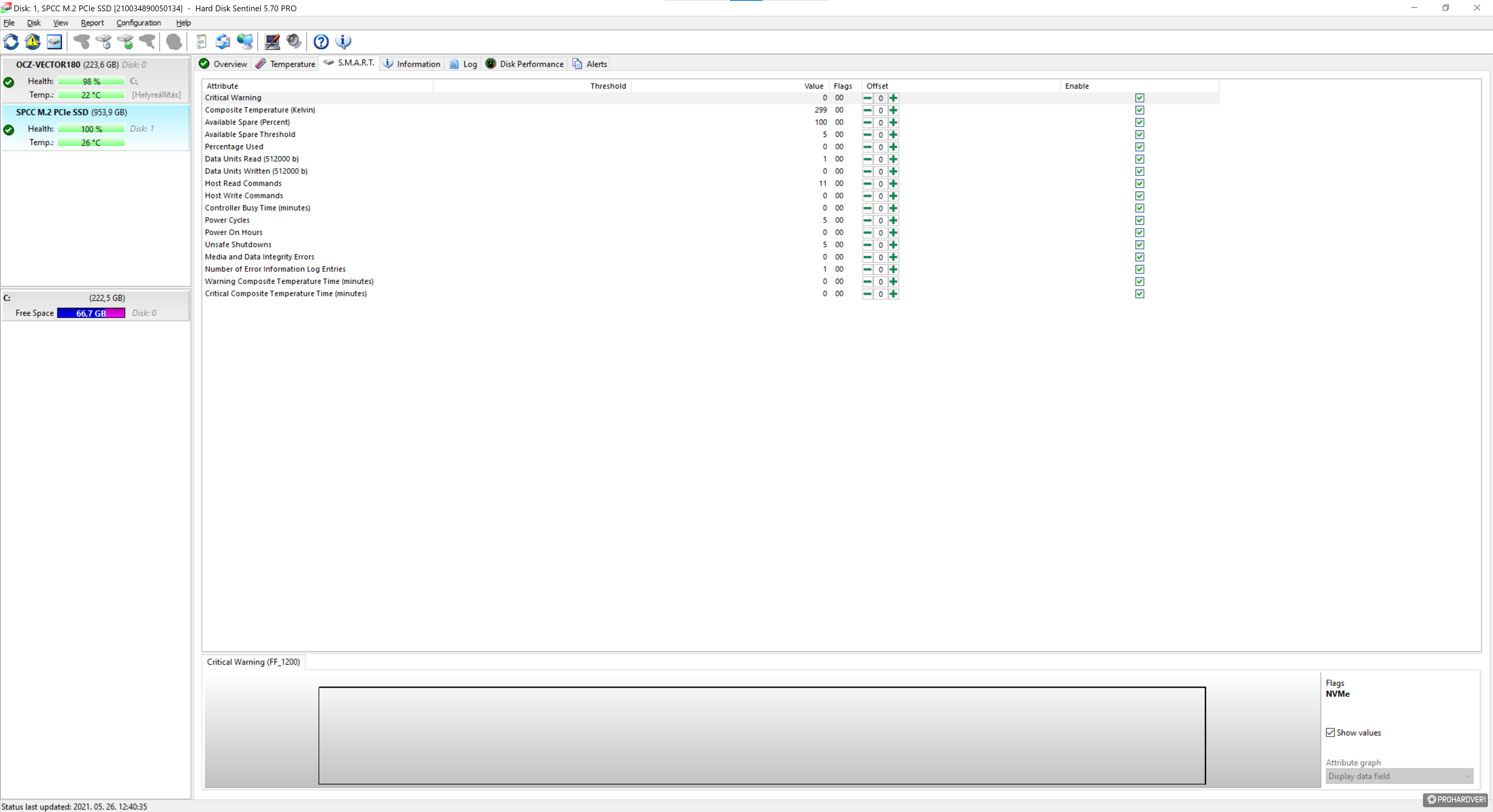This screenshot has width=1493, height=812.
Task: Click the C: Free Space 66,7 GB bar
Action: click(x=91, y=313)
